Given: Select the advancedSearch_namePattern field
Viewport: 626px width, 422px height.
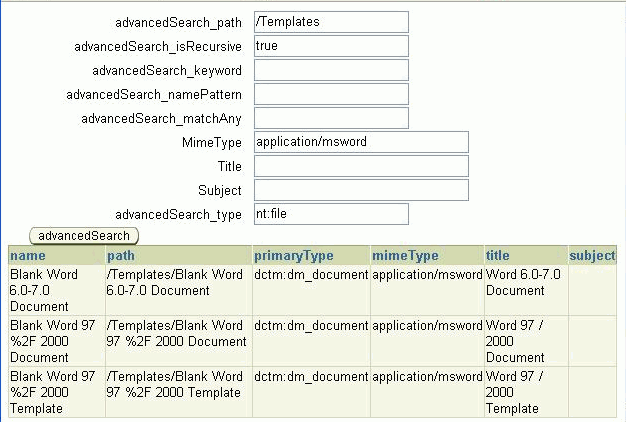Looking at the screenshot, I should [x=331, y=94].
